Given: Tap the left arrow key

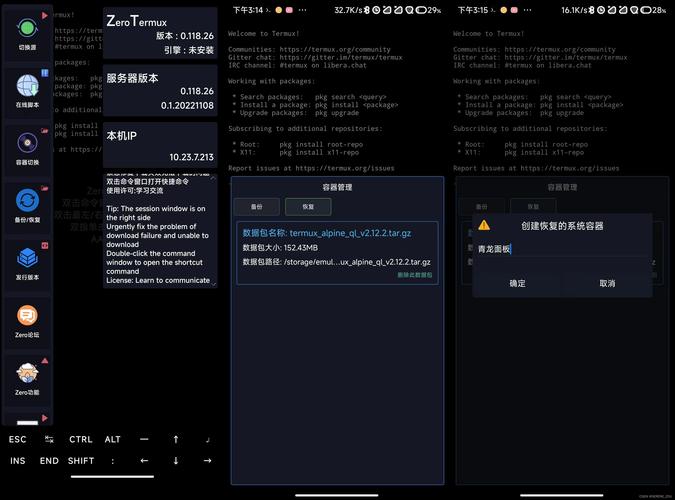Looking at the screenshot, I should [144, 461].
